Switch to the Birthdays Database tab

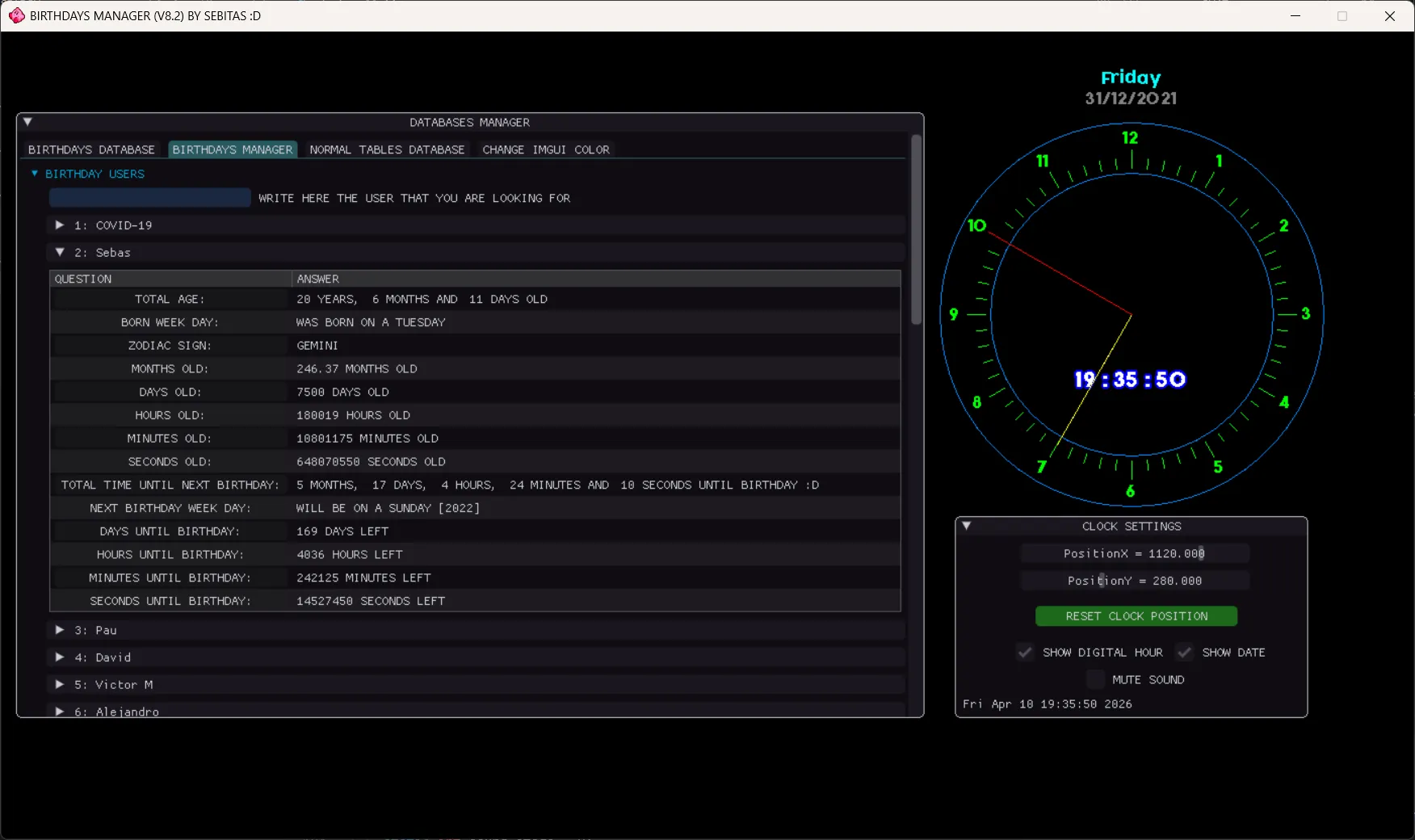pyautogui.click(x=91, y=149)
